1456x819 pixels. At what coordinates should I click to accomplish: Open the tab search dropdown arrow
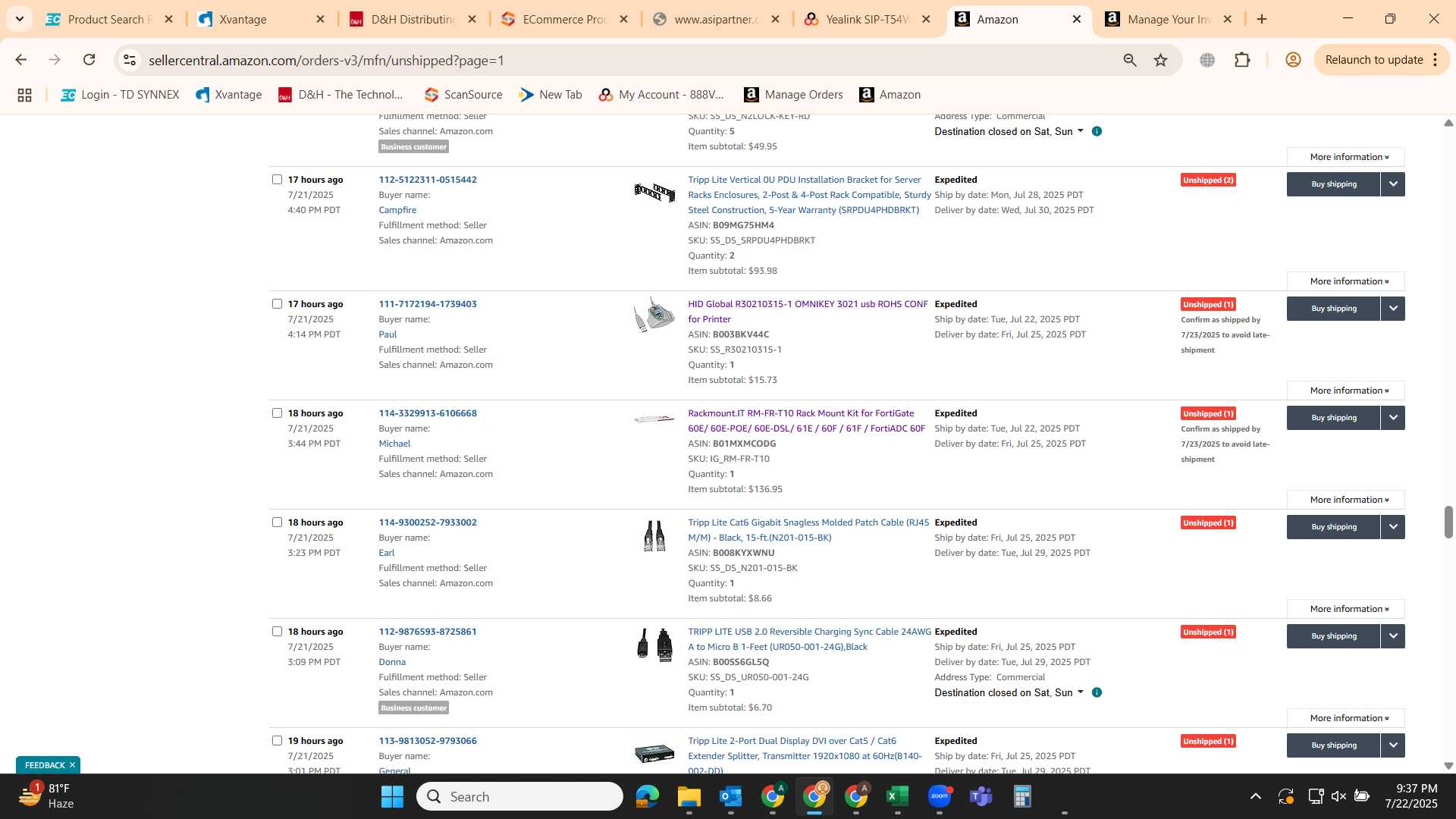(20, 19)
